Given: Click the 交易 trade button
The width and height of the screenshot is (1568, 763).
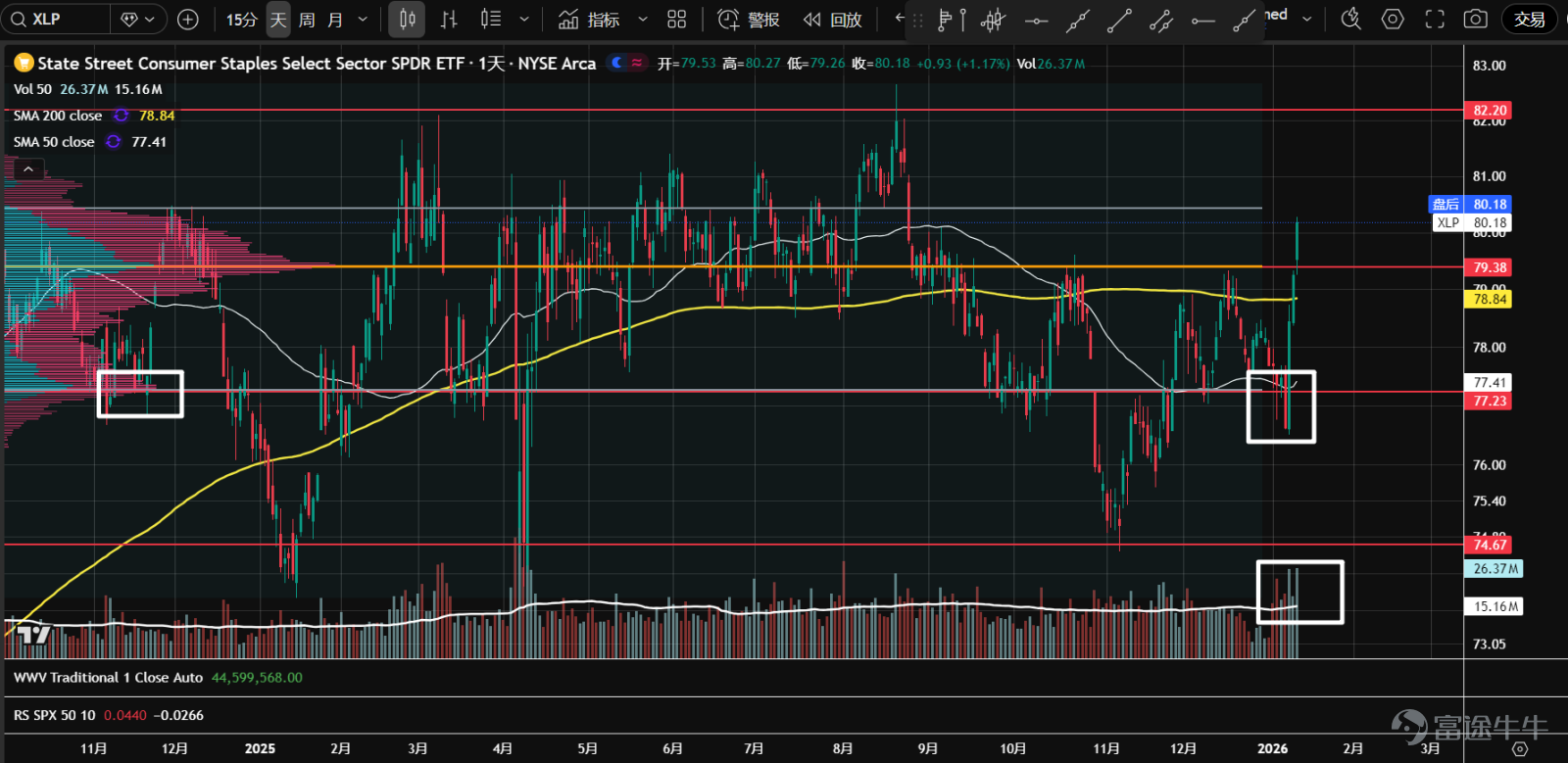Looking at the screenshot, I should pyautogui.click(x=1530, y=20).
